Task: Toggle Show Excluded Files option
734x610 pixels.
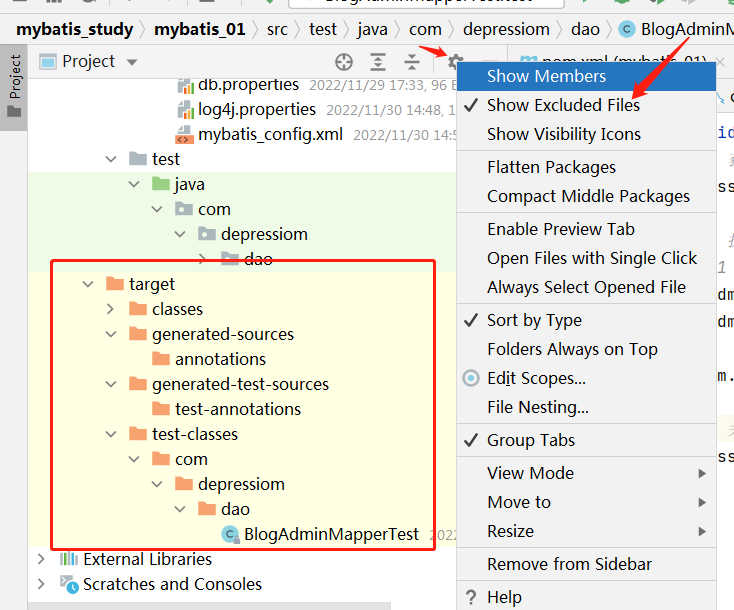Action: click(587, 105)
